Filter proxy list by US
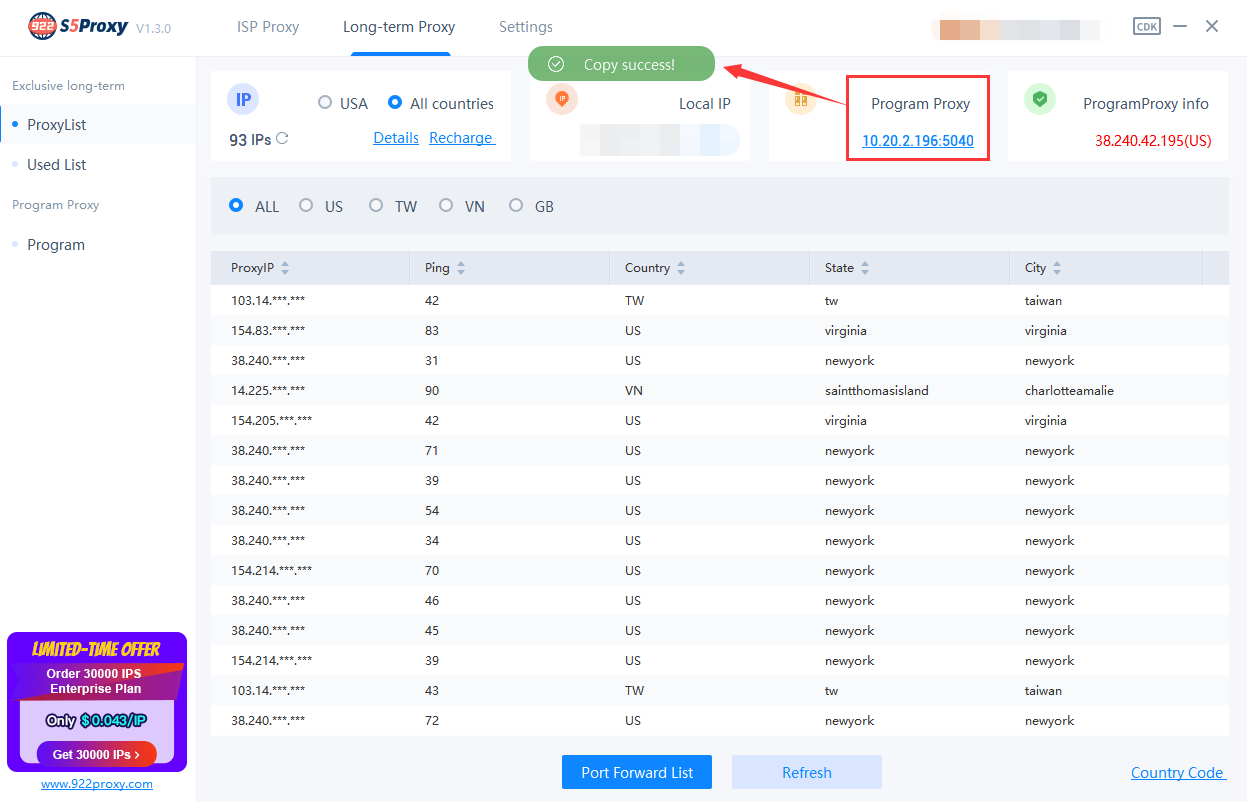This screenshot has width=1247, height=802. click(306, 205)
